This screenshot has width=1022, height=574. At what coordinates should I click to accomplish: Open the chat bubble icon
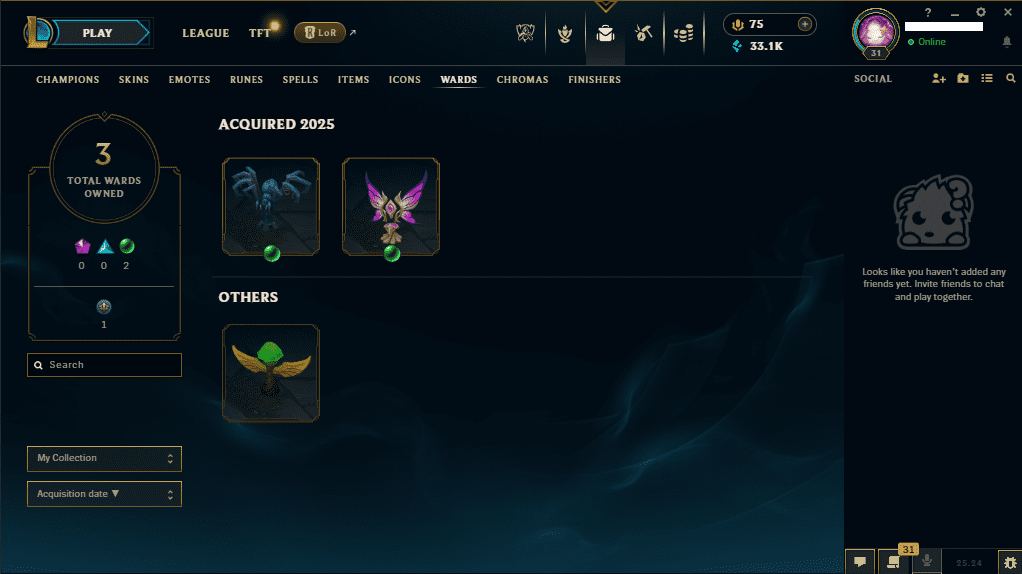860,562
